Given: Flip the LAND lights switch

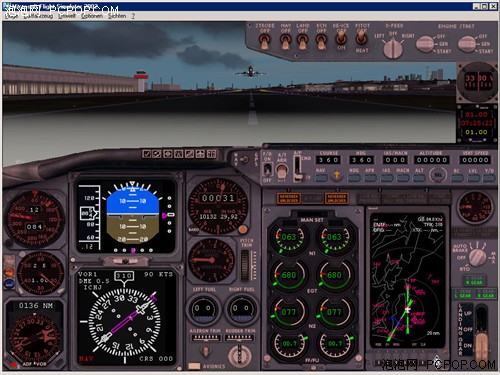Looking at the screenshot, I should point(302,42).
